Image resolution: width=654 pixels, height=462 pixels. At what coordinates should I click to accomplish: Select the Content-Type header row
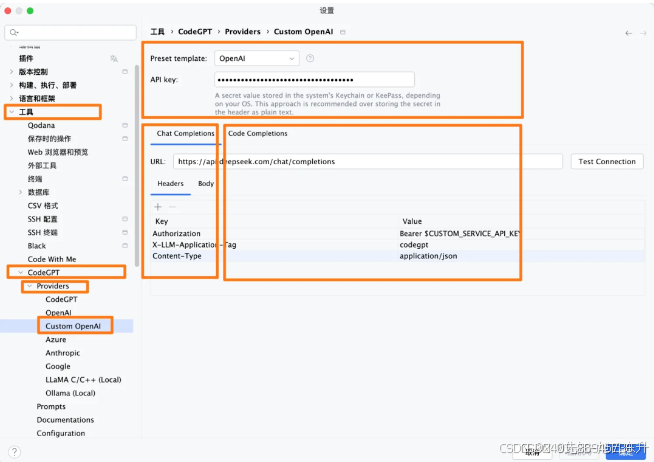(x=398, y=256)
